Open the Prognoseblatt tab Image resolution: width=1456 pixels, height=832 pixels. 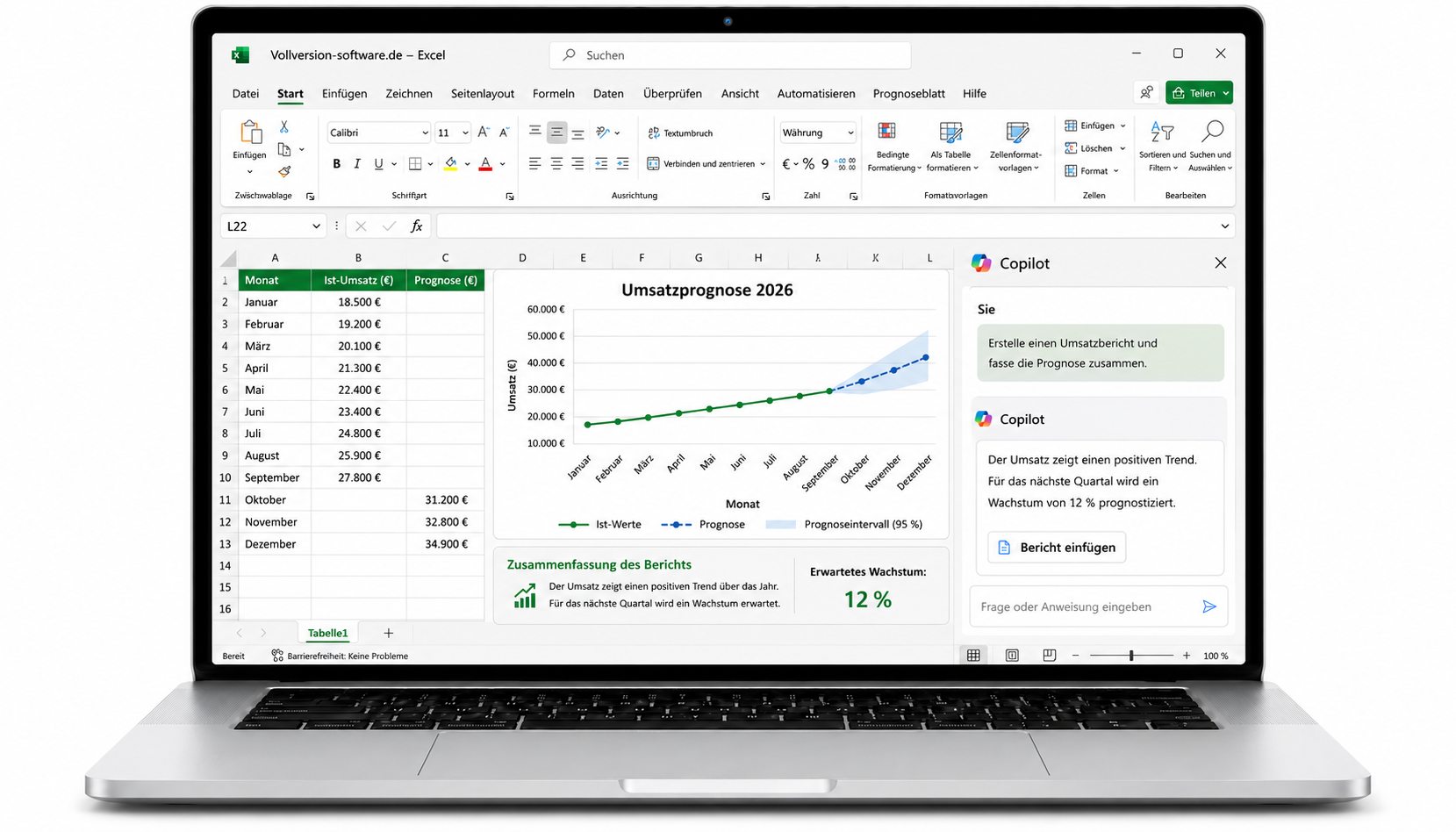click(908, 93)
